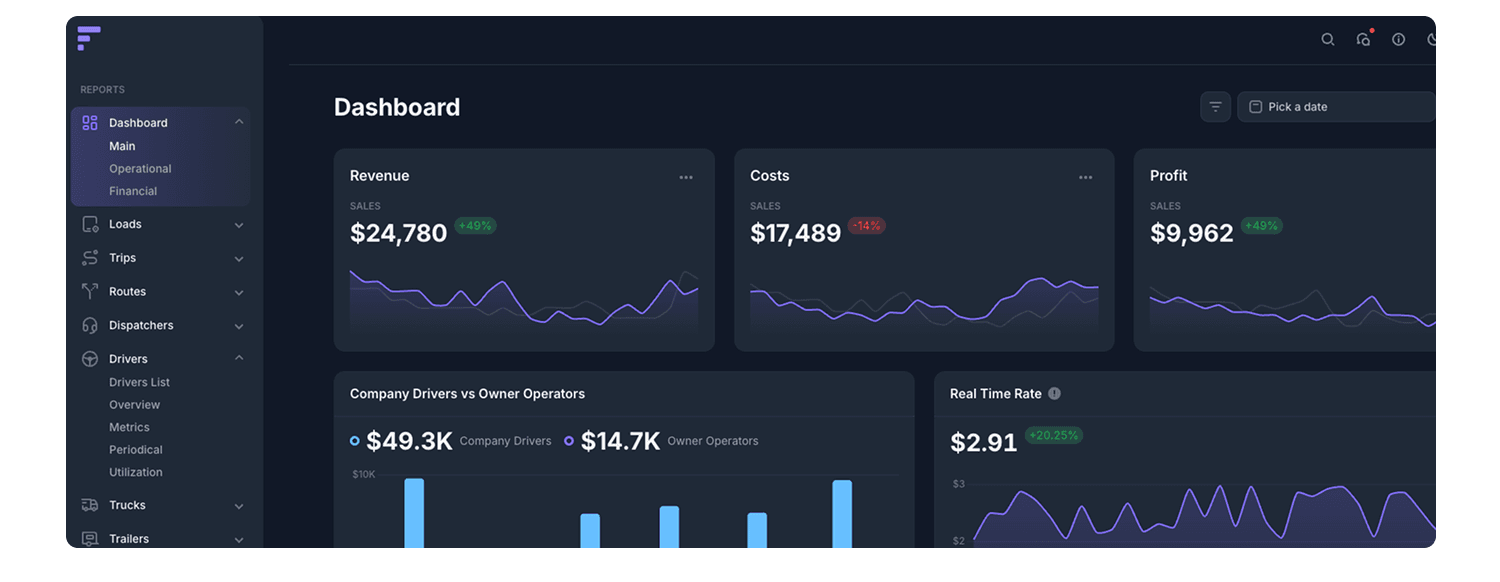This screenshot has height=582, width=1500.
Task: Open Utilization under Drivers
Action: pyautogui.click(x=135, y=472)
